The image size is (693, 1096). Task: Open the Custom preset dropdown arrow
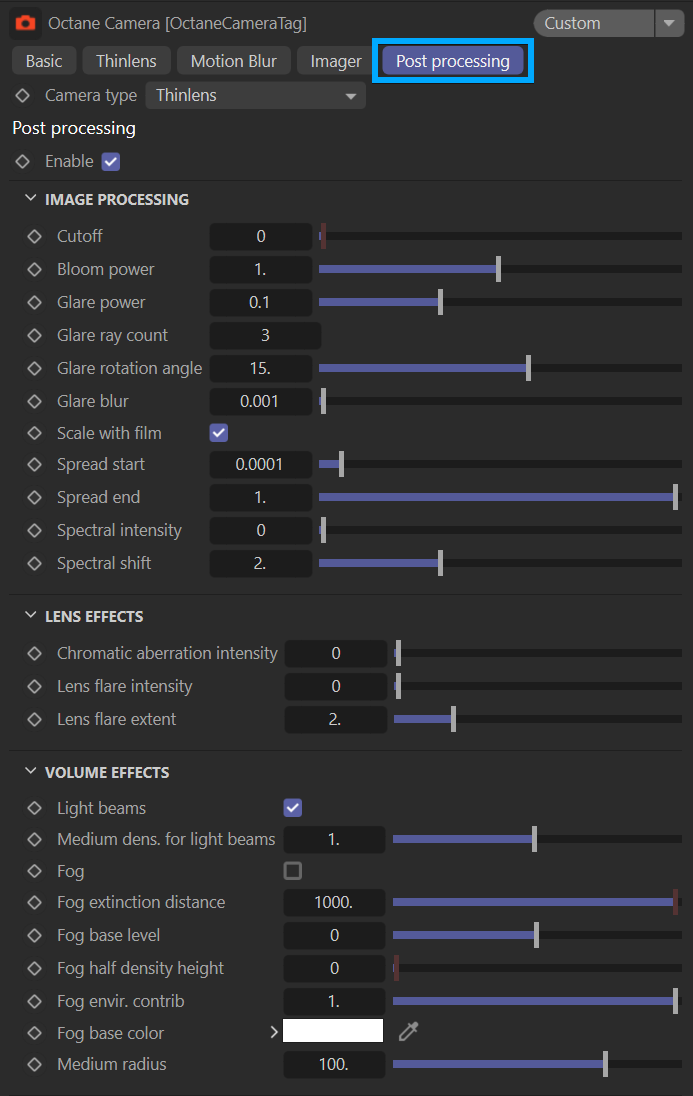pyautogui.click(x=668, y=23)
